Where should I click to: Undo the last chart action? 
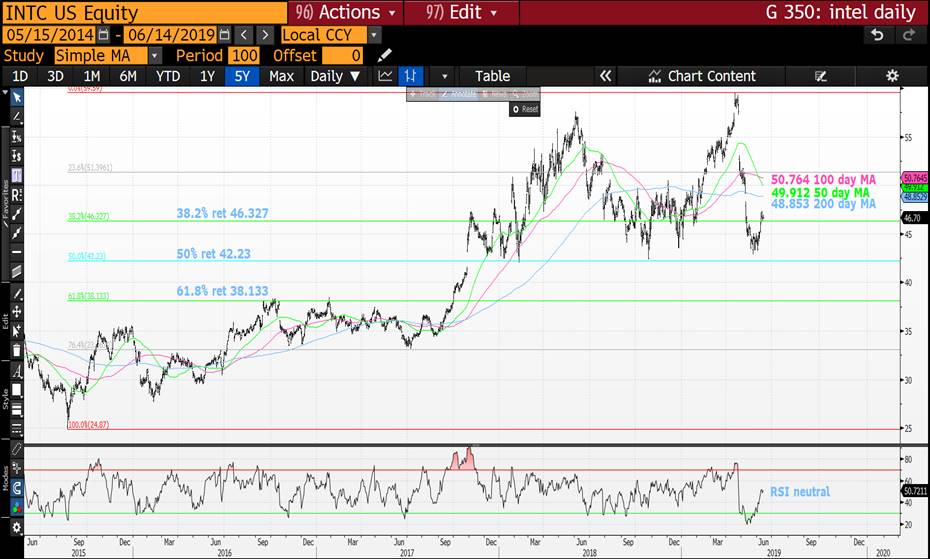[x=877, y=35]
